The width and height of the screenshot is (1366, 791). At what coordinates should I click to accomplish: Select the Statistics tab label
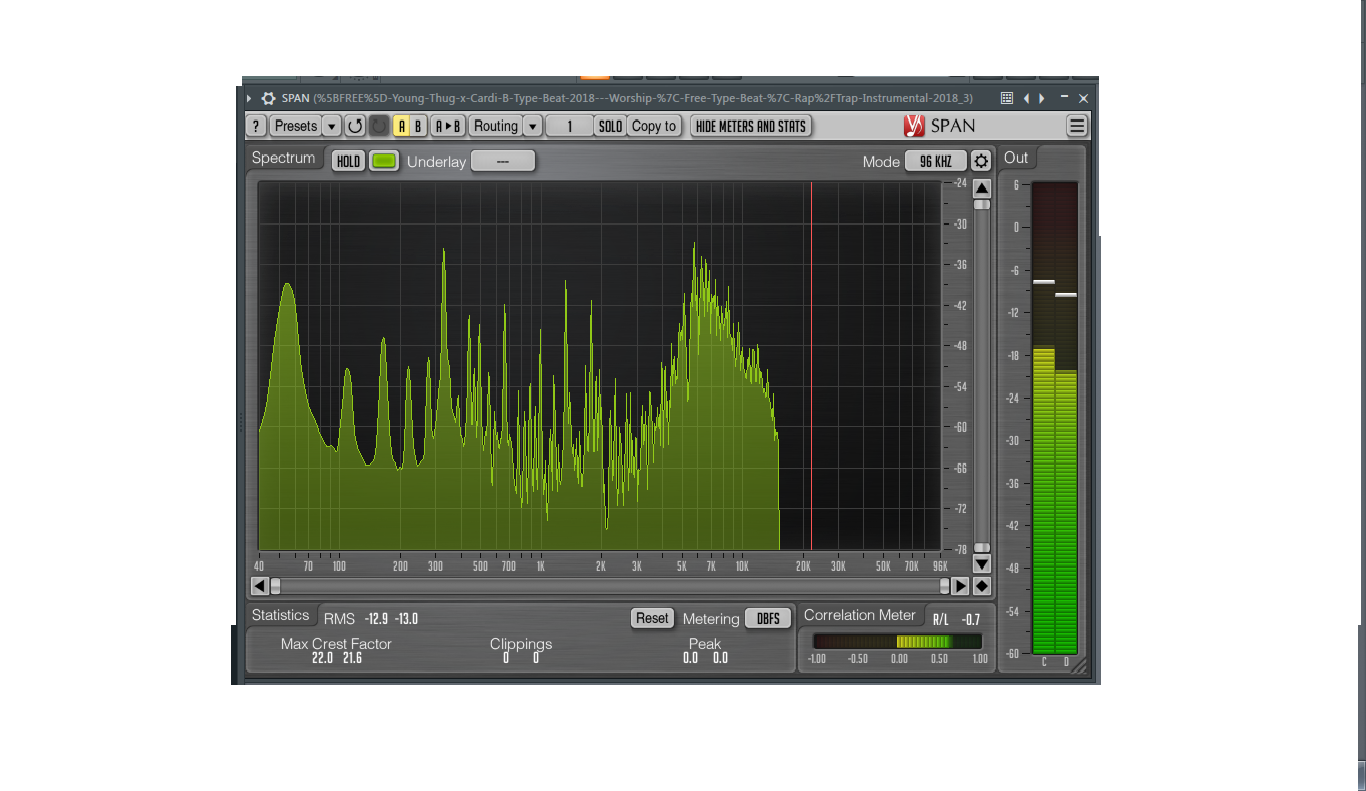(x=281, y=615)
